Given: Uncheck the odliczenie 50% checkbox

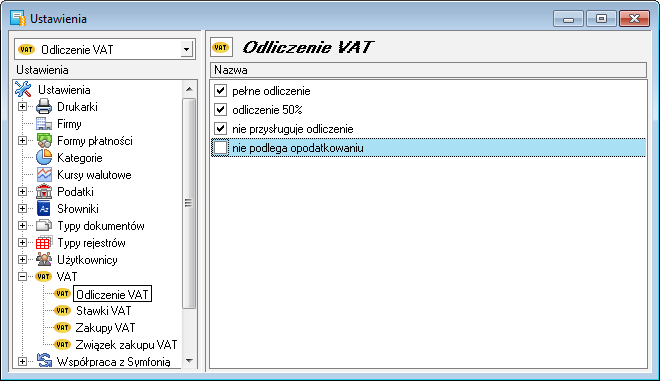Looking at the screenshot, I should tap(220, 109).
